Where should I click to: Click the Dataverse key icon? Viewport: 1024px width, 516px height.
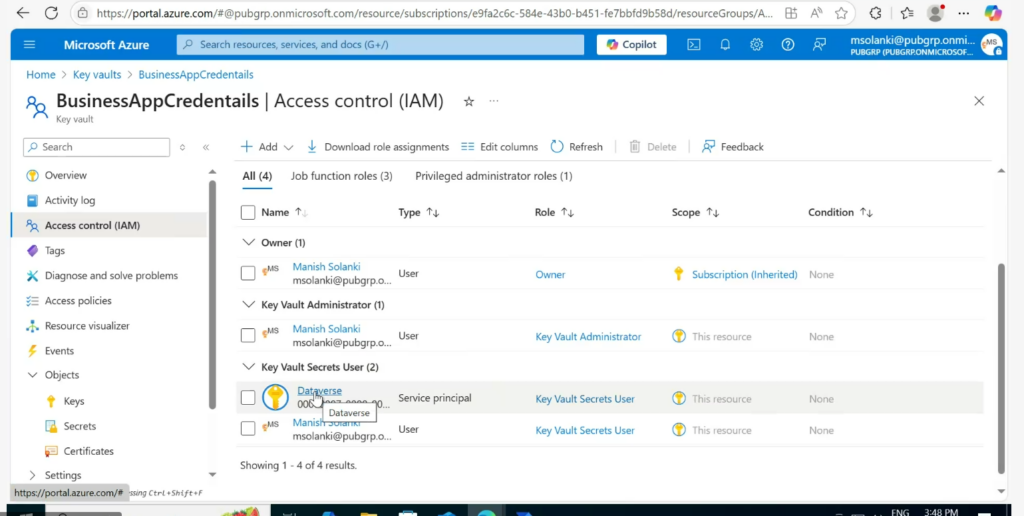click(275, 397)
